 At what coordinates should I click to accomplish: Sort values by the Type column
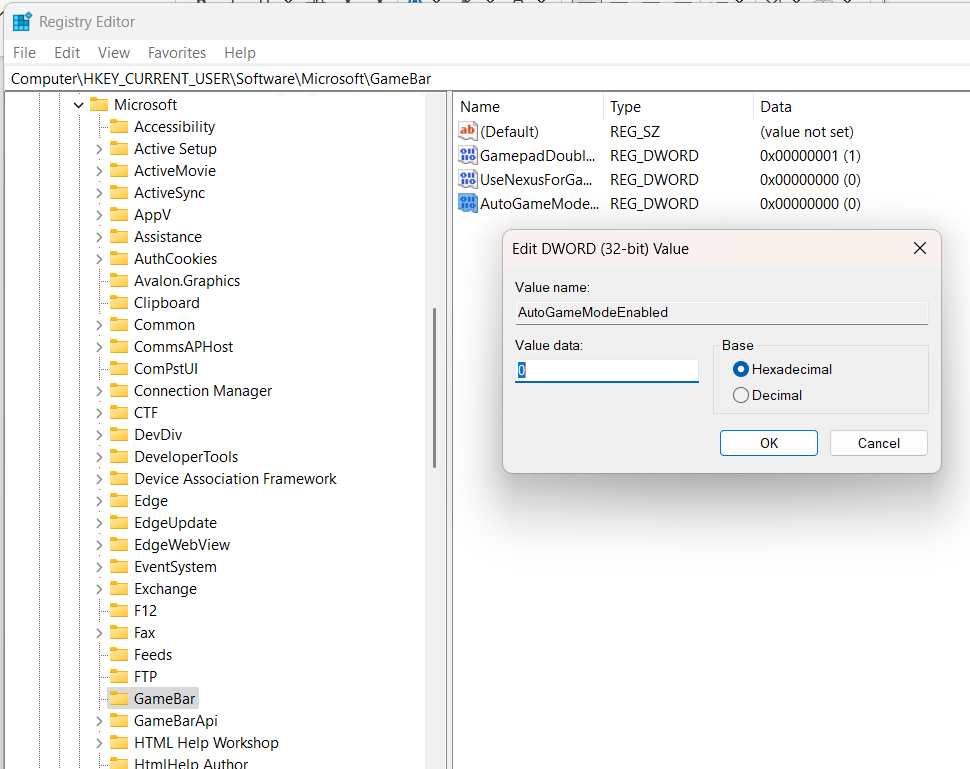tap(679, 106)
